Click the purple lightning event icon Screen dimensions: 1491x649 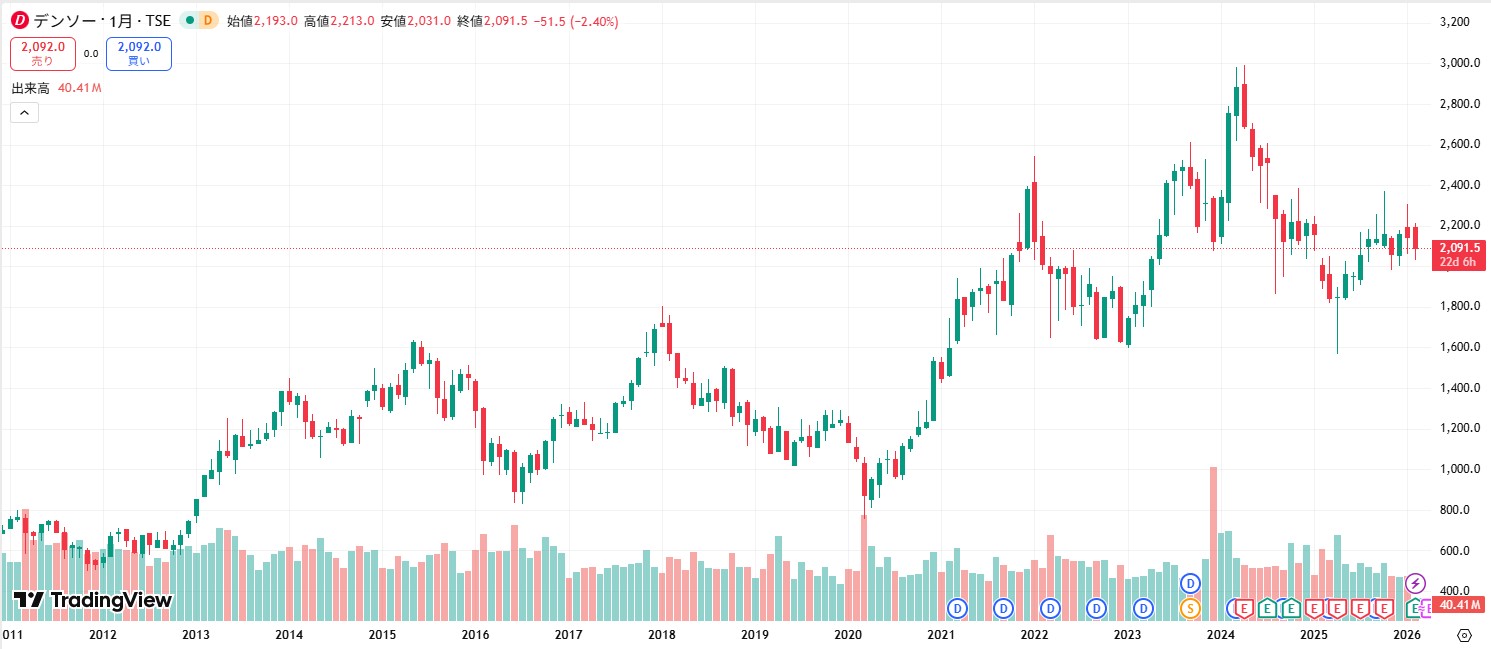tap(1415, 584)
